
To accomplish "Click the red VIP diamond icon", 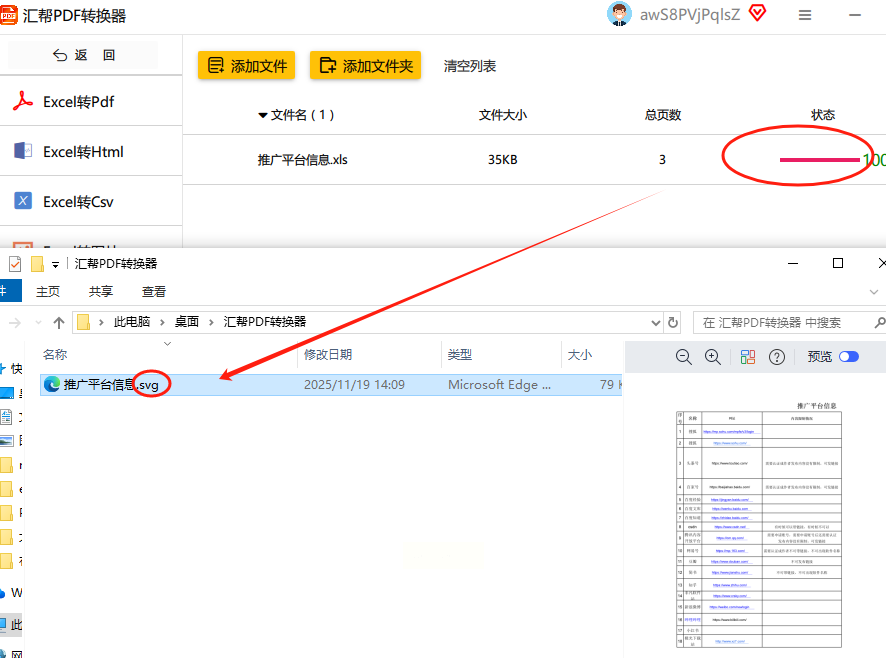I will 758,13.
